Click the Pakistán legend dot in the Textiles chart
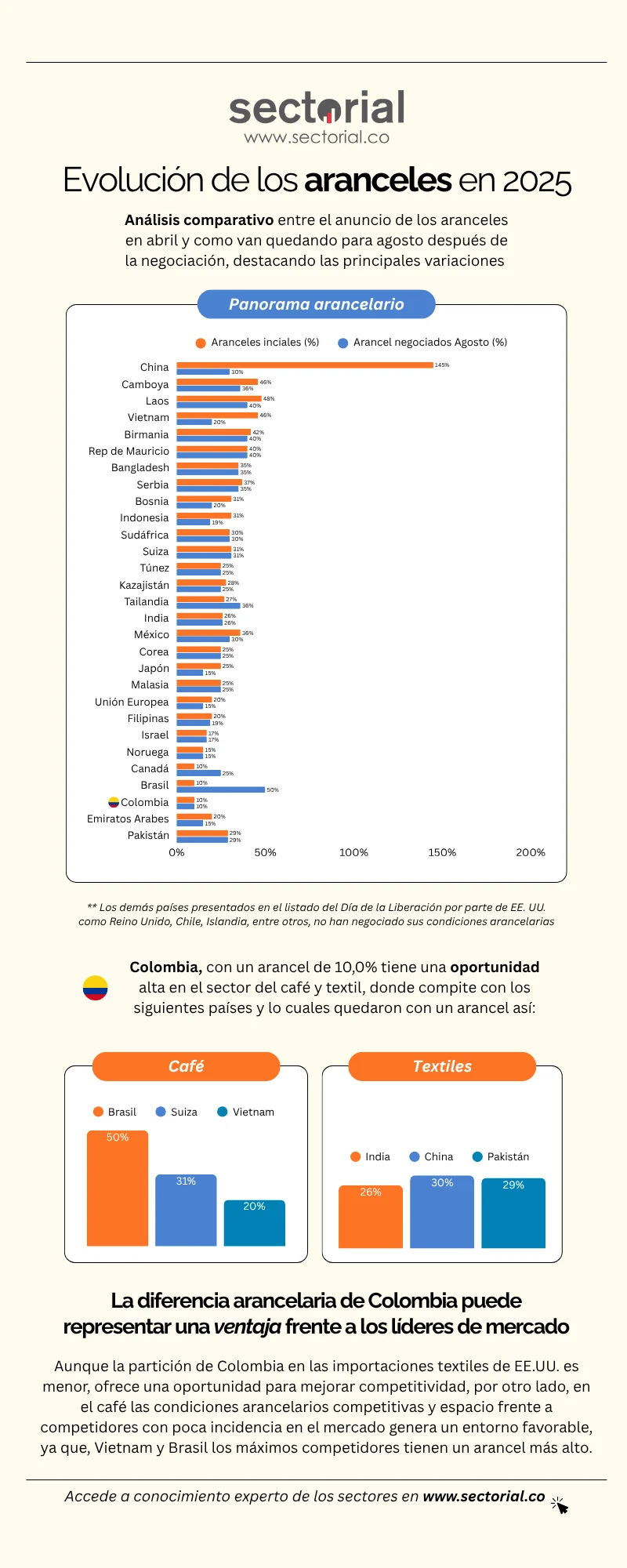Image resolution: width=627 pixels, height=1568 pixels. click(x=477, y=1156)
